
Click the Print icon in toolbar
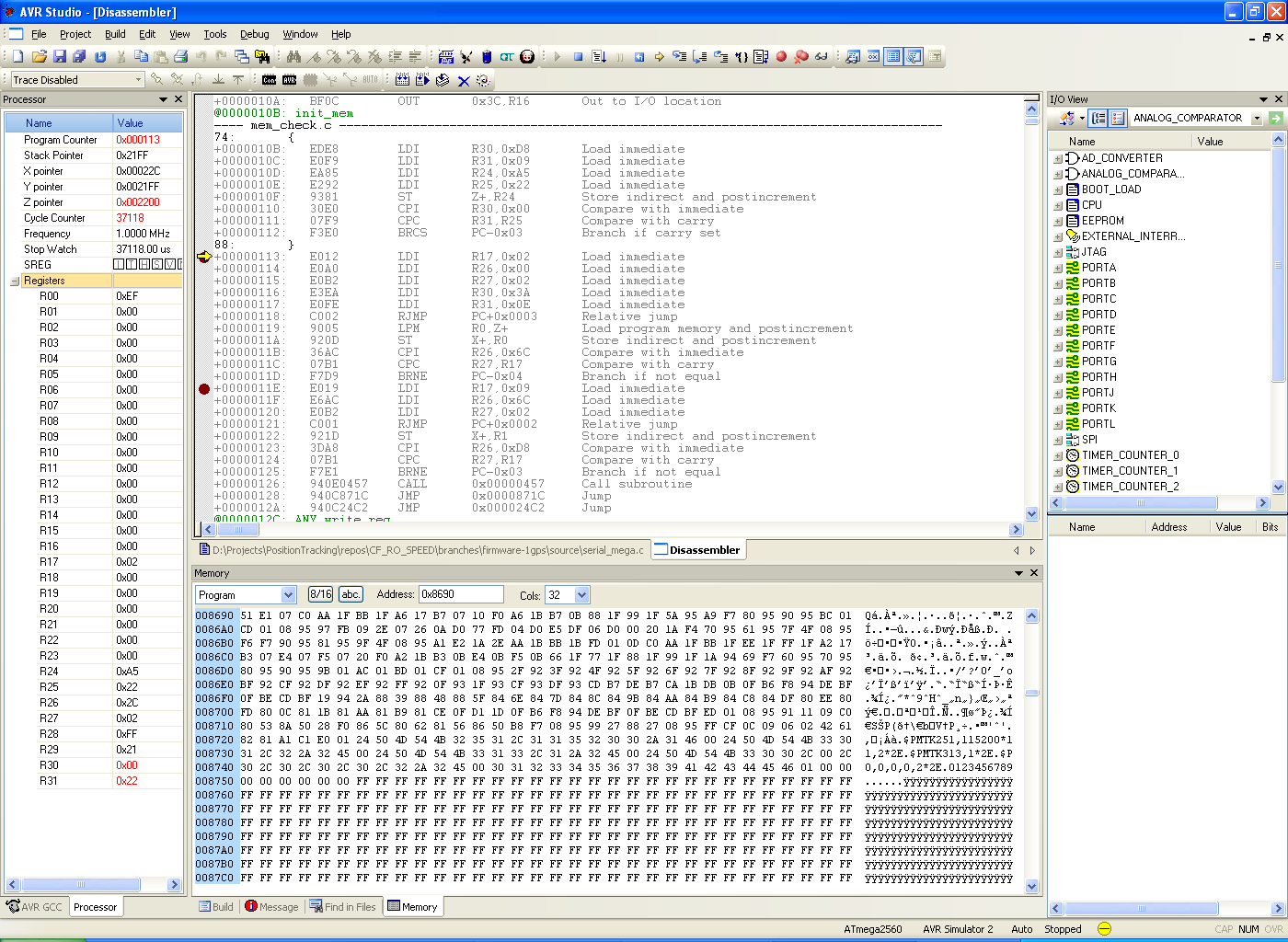click(x=180, y=57)
